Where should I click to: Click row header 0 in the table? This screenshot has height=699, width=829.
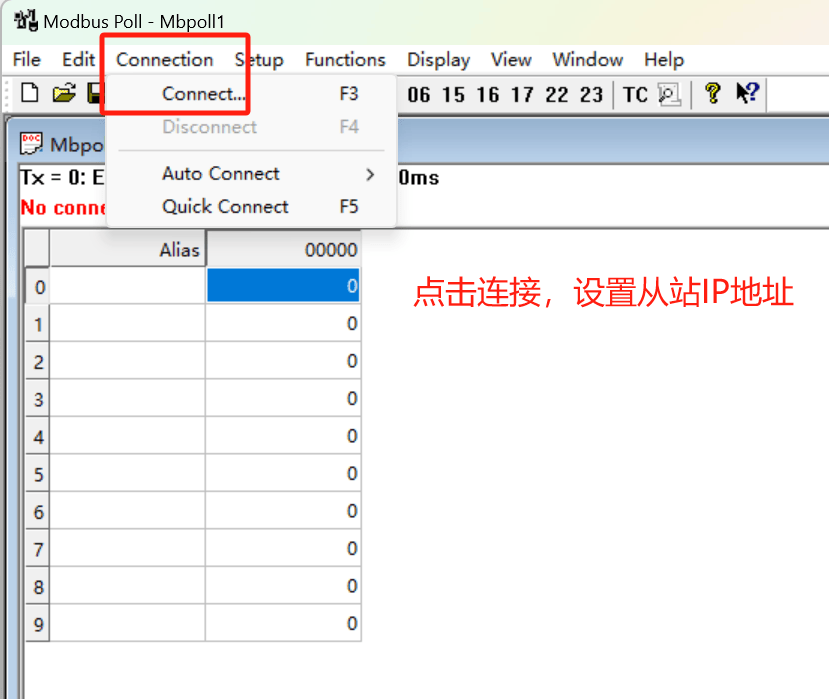tap(38, 286)
